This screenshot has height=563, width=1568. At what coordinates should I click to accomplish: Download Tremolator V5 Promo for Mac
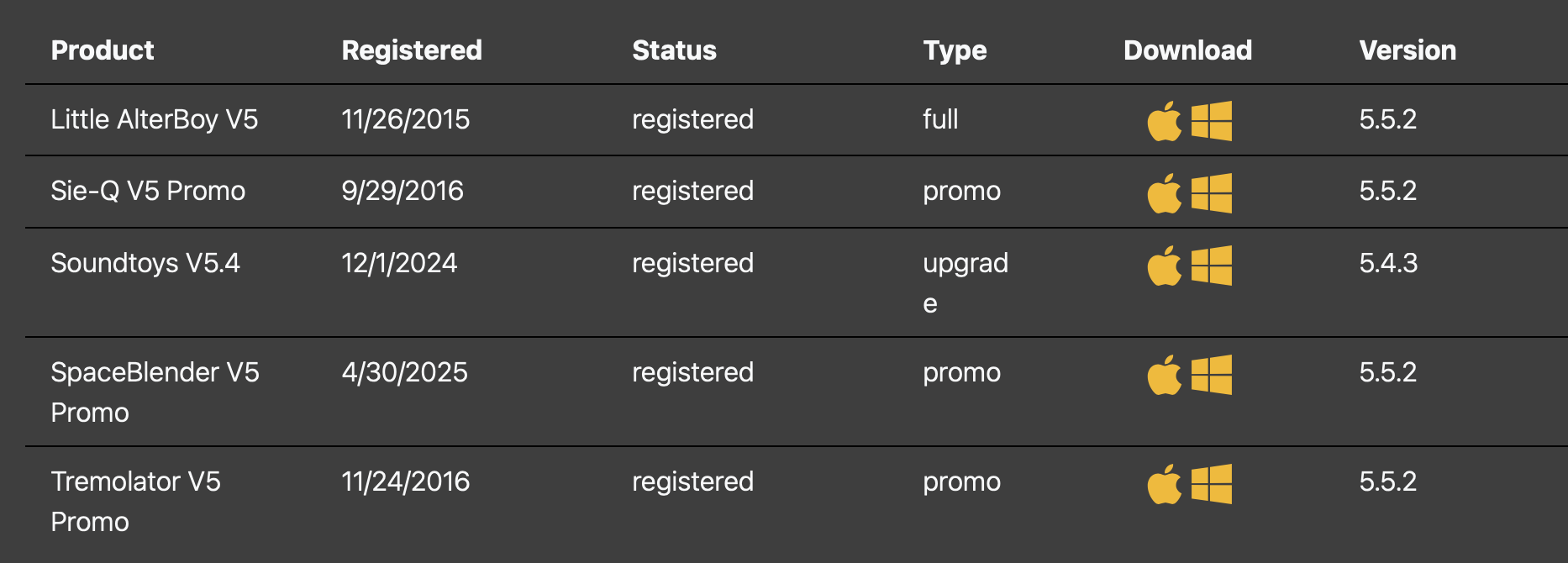coord(1164,484)
